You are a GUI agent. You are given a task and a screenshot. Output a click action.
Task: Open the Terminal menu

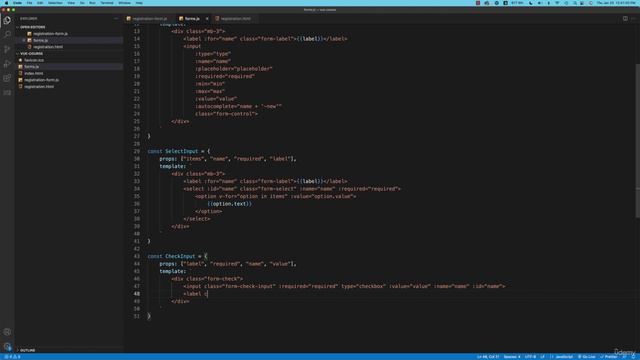[x=107, y=3]
